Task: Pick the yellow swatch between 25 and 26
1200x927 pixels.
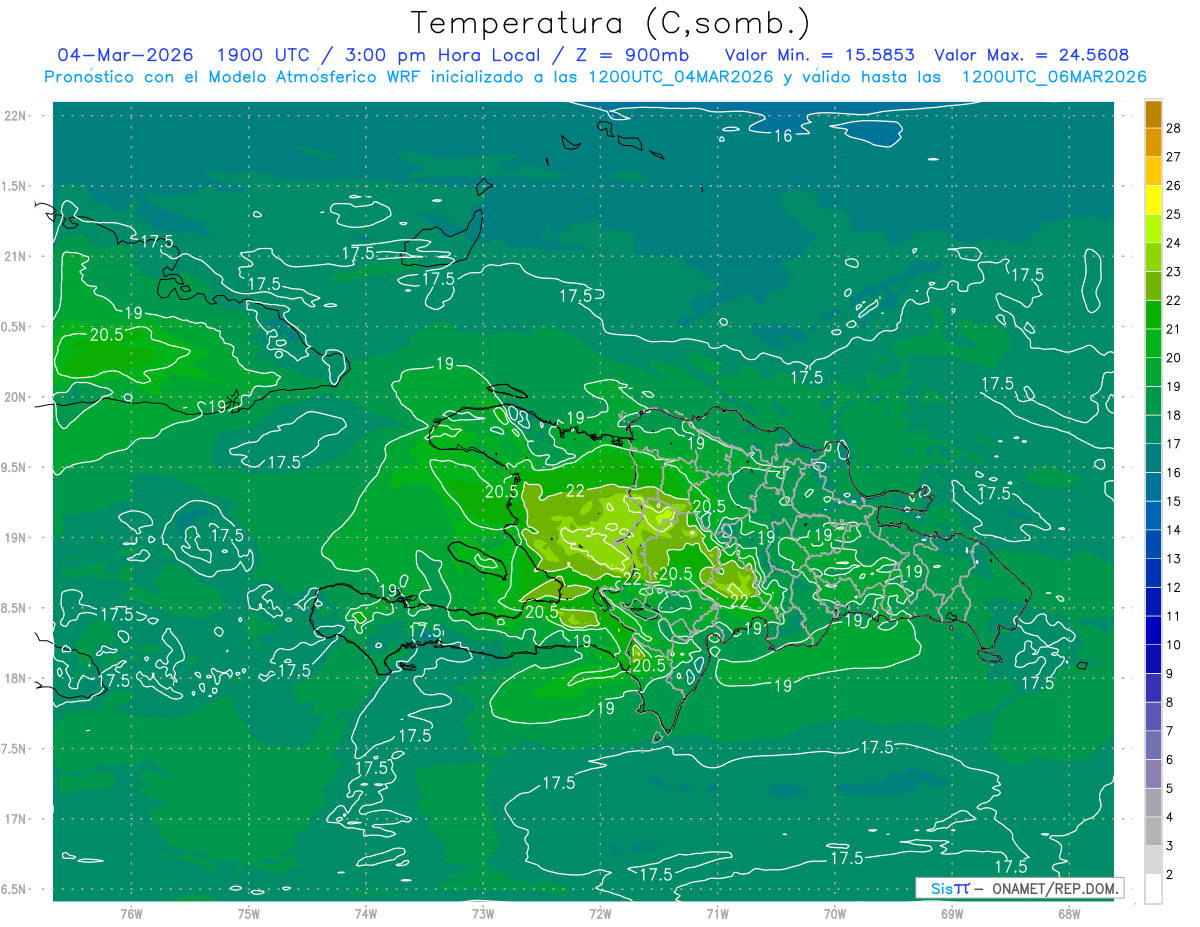Action: click(x=1153, y=200)
